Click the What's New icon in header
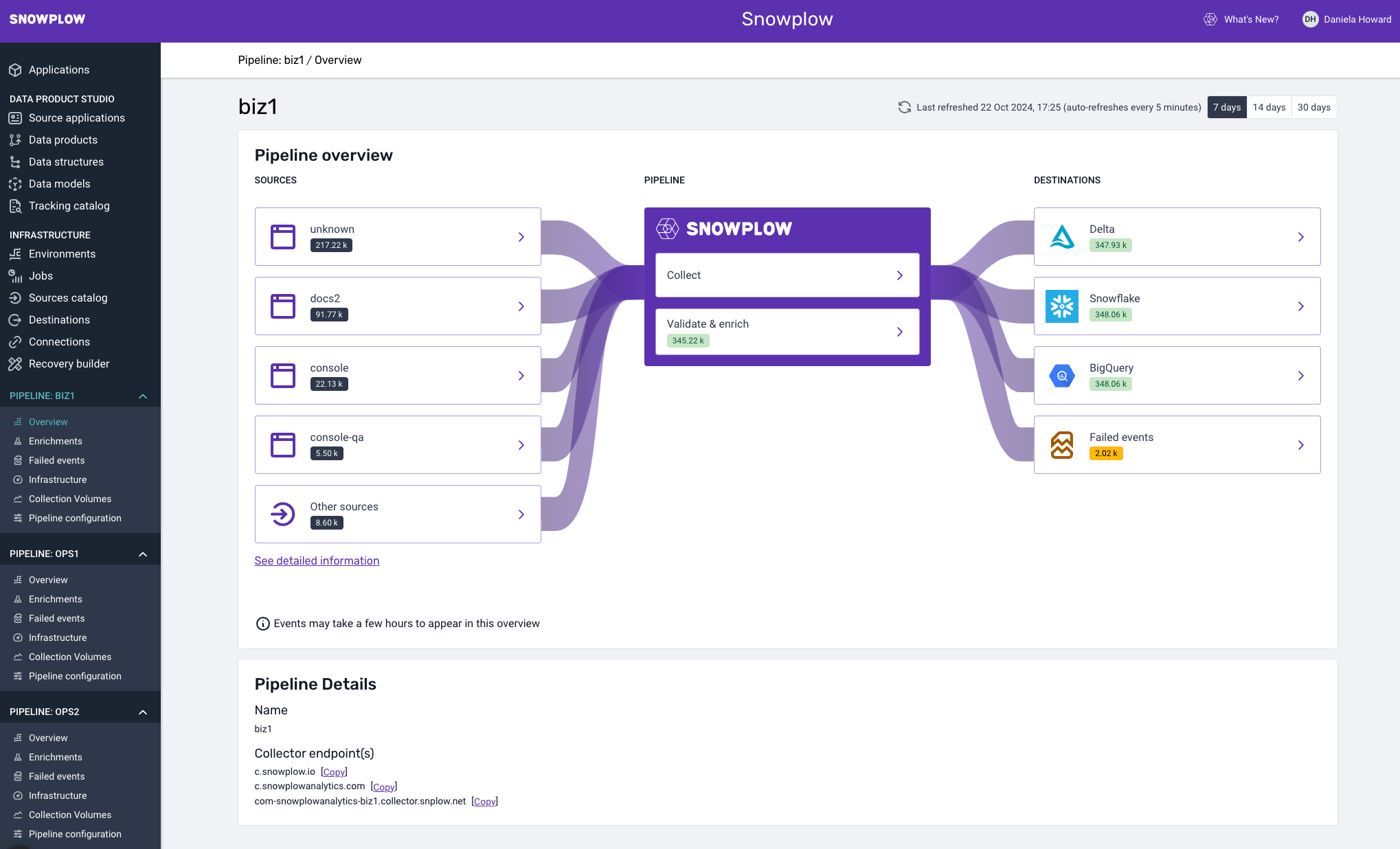Image resolution: width=1400 pixels, height=849 pixels. click(x=1210, y=19)
